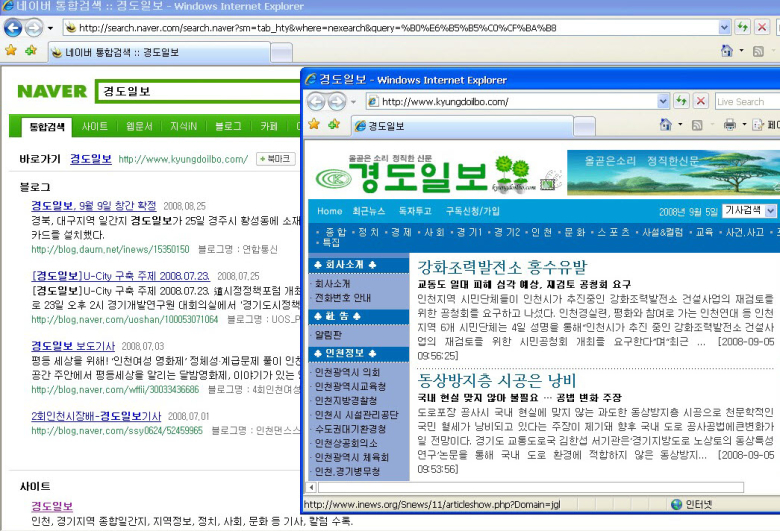Image resolution: width=780 pixels, height=531 pixels.
Task: Click the 북마크 button
Action: tap(276, 159)
